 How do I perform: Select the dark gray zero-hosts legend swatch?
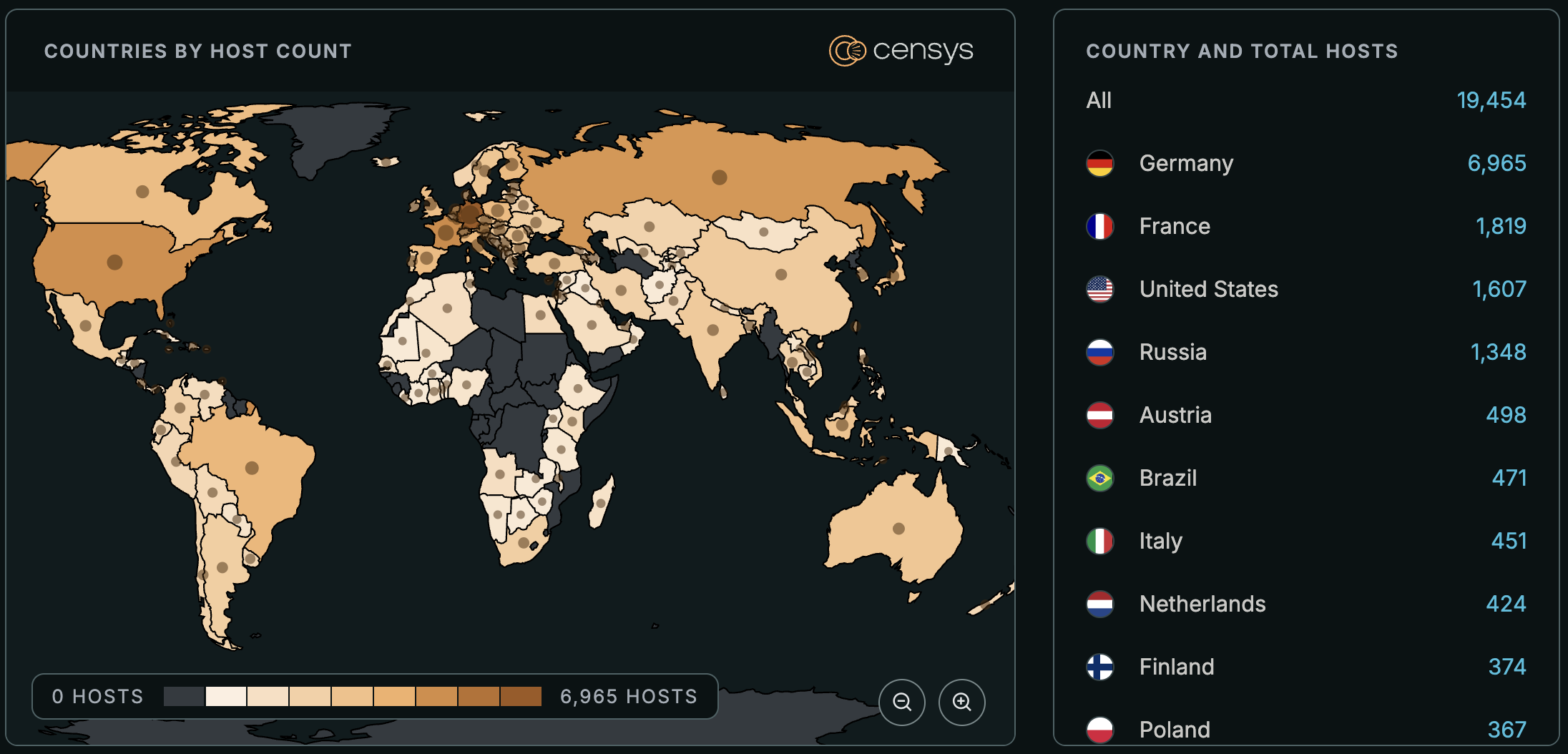(184, 696)
